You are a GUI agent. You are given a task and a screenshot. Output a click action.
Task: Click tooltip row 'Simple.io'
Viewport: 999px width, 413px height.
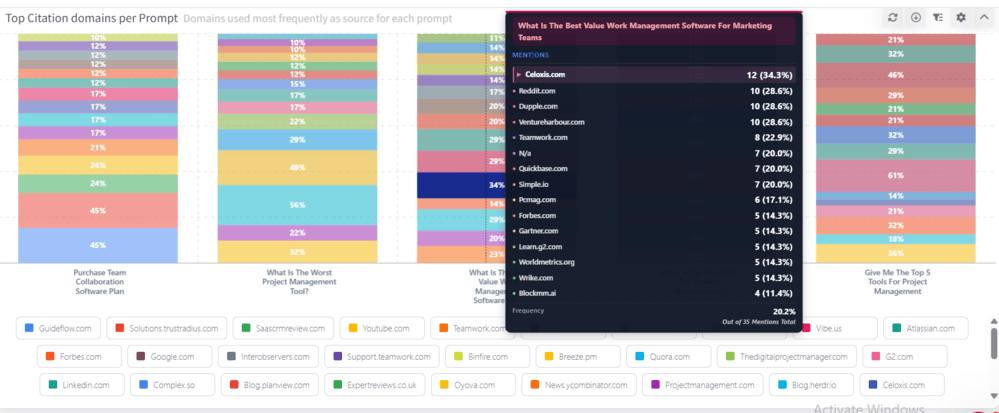tap(654, 184)
